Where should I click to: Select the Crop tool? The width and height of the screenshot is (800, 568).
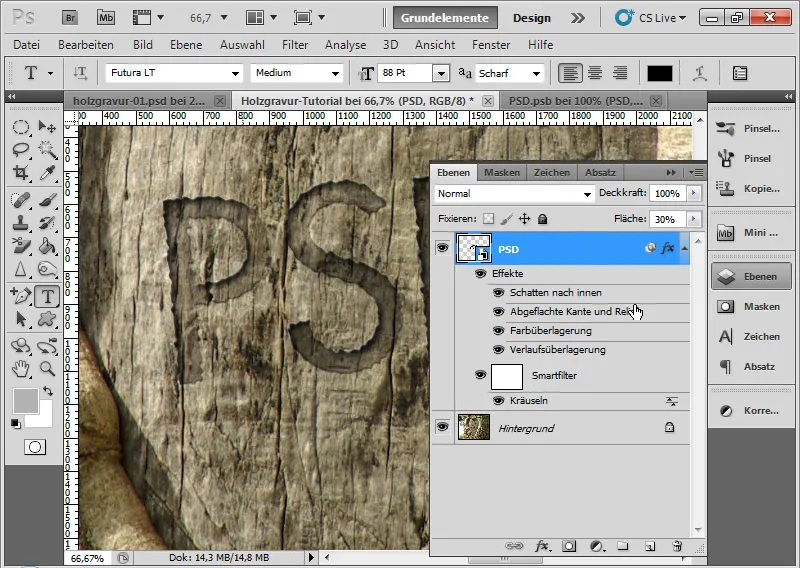click(x=20, y=173)
